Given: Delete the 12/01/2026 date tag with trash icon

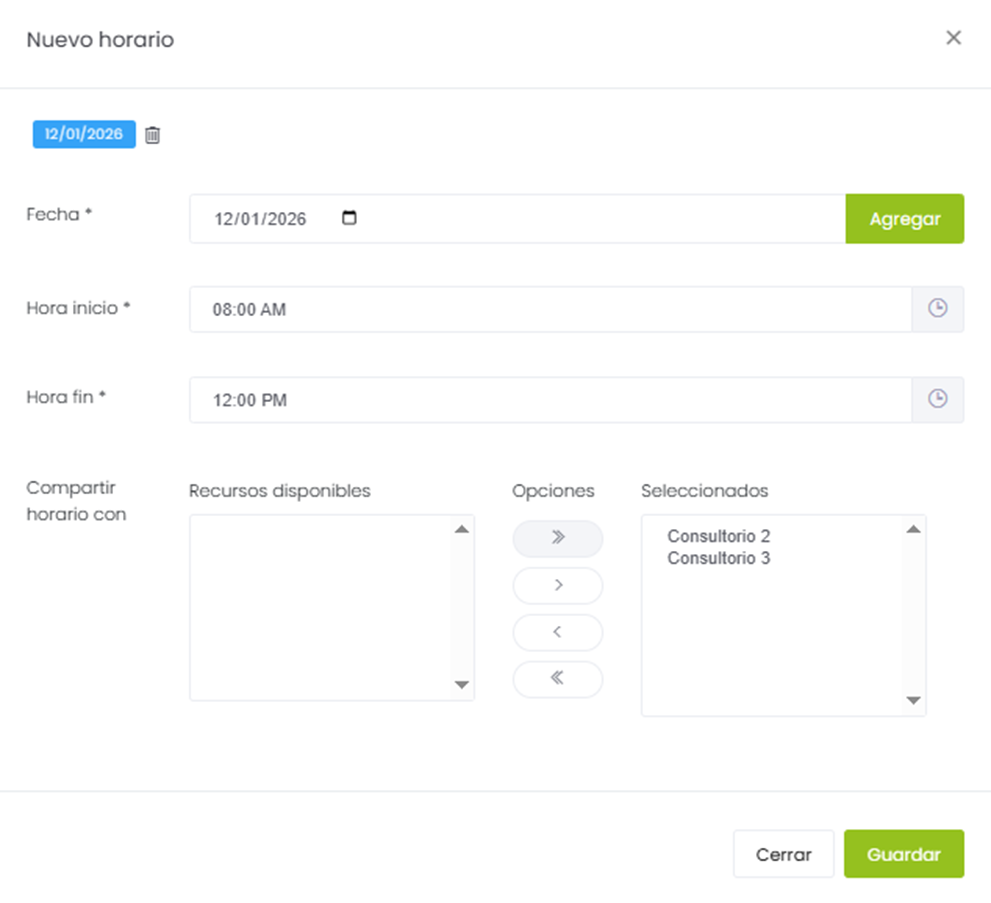Looking at the screenshot, I should coord(152,135).
